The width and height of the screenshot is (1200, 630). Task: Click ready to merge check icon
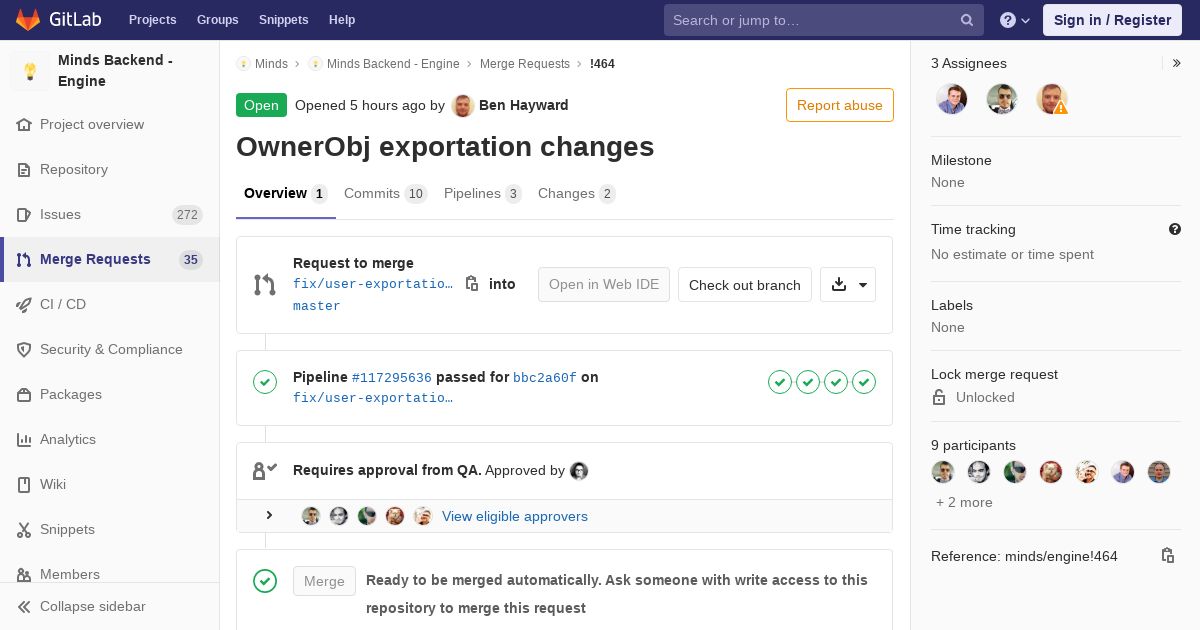(265, 581)
